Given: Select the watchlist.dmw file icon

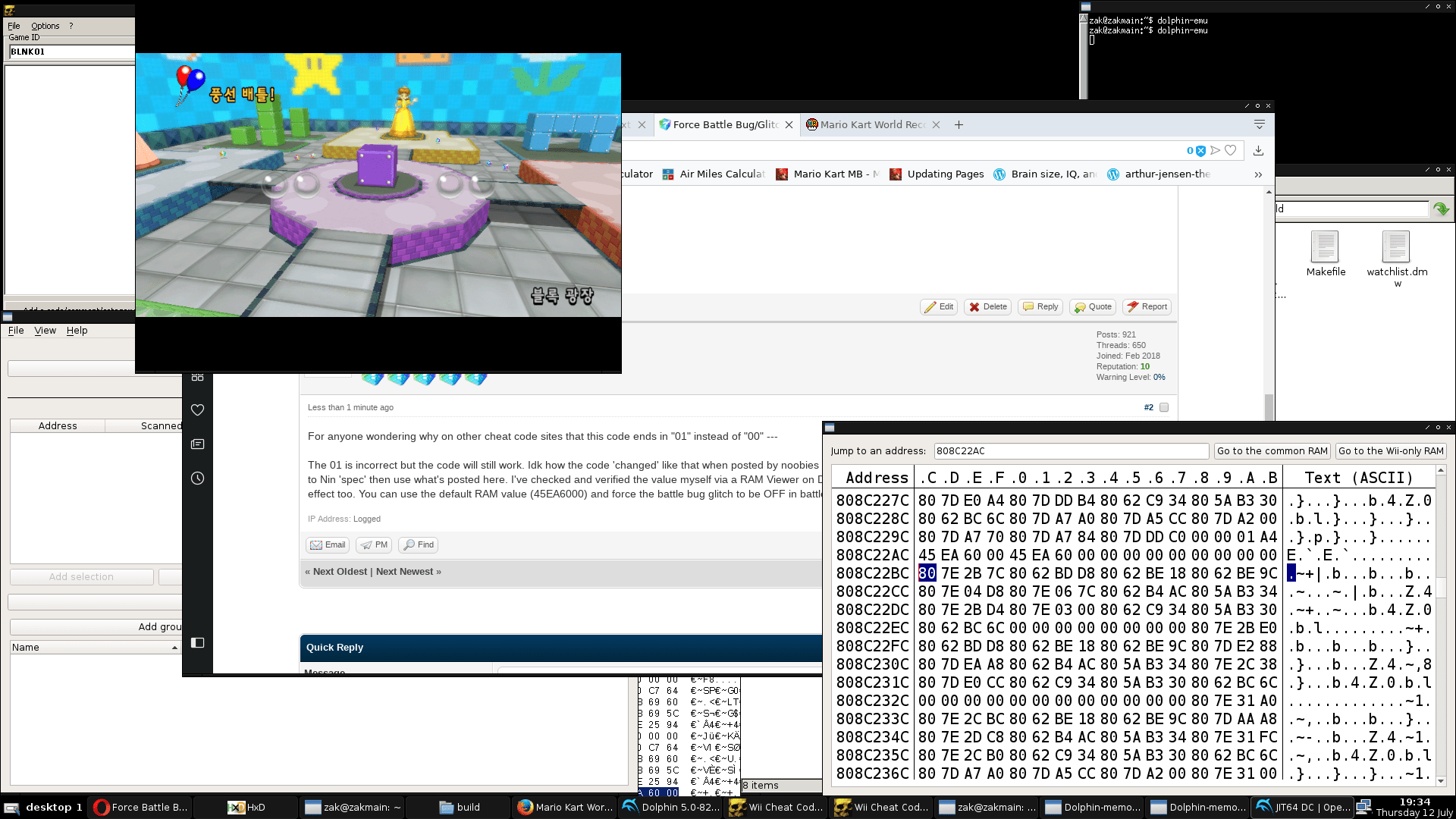Looking at the screenshot, I should (1396, 259).
